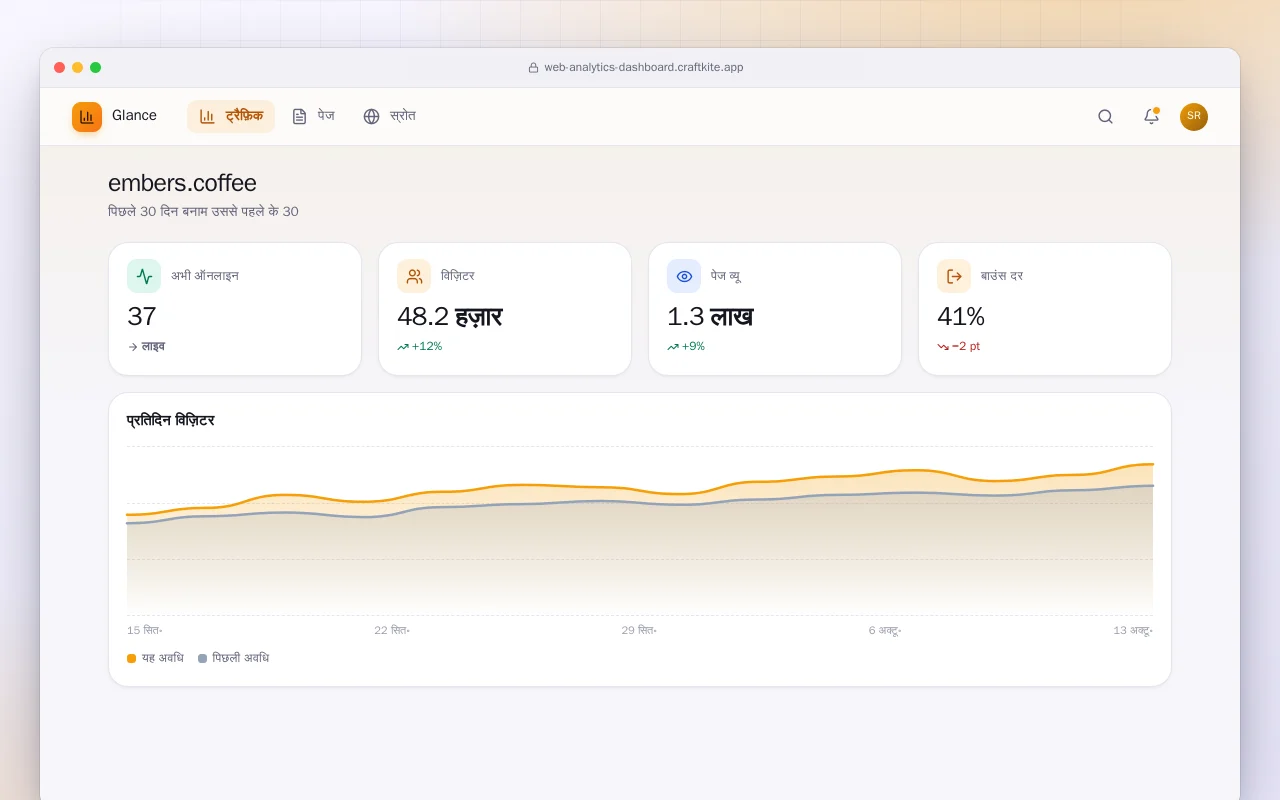Viewport: 1280px width, 800px height.
Task: Toggle the यह अवधि legend series
Action: pos(155,658)
